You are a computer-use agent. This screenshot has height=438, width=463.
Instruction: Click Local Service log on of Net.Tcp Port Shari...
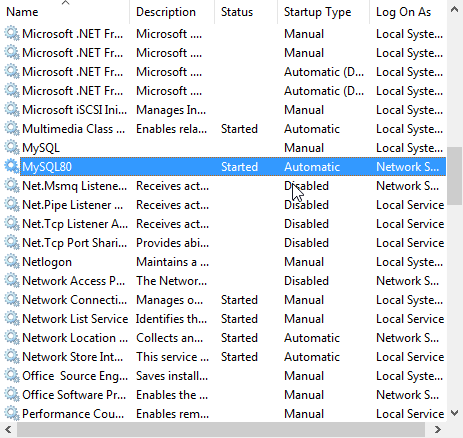pyautogui.click(x=410, y=243)
